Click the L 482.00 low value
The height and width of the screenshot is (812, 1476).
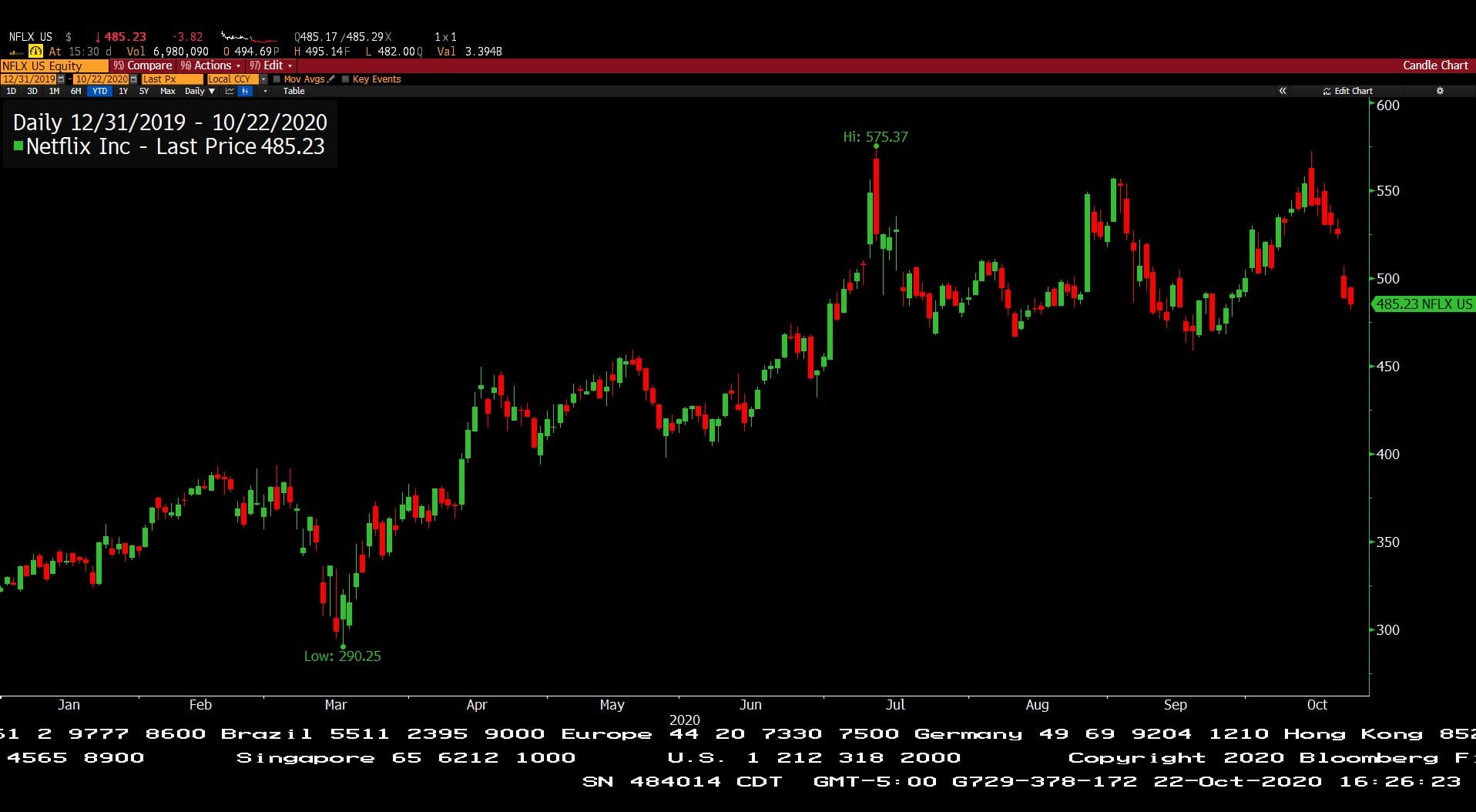394,52
